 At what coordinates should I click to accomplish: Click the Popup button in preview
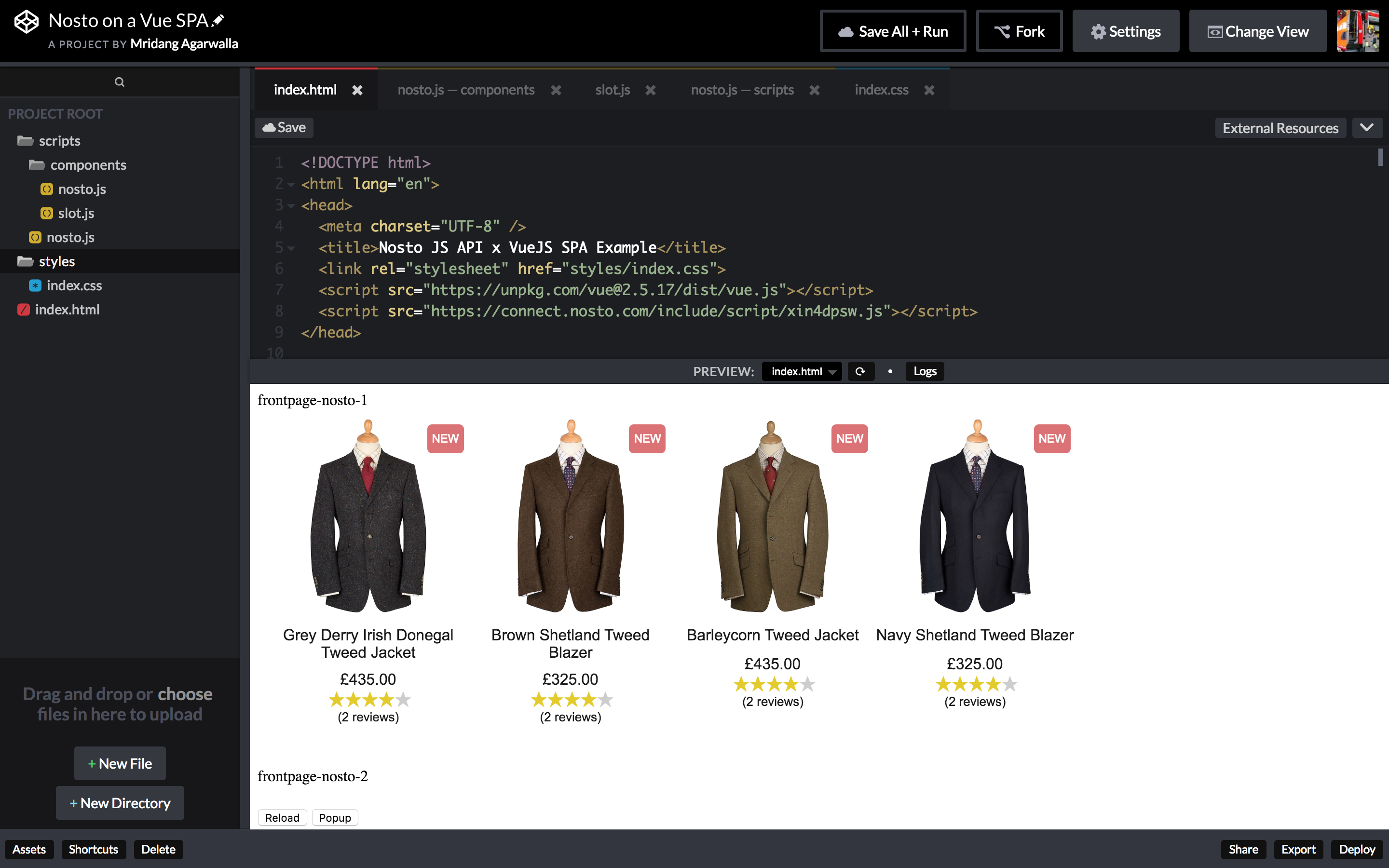tap(335, 817)
